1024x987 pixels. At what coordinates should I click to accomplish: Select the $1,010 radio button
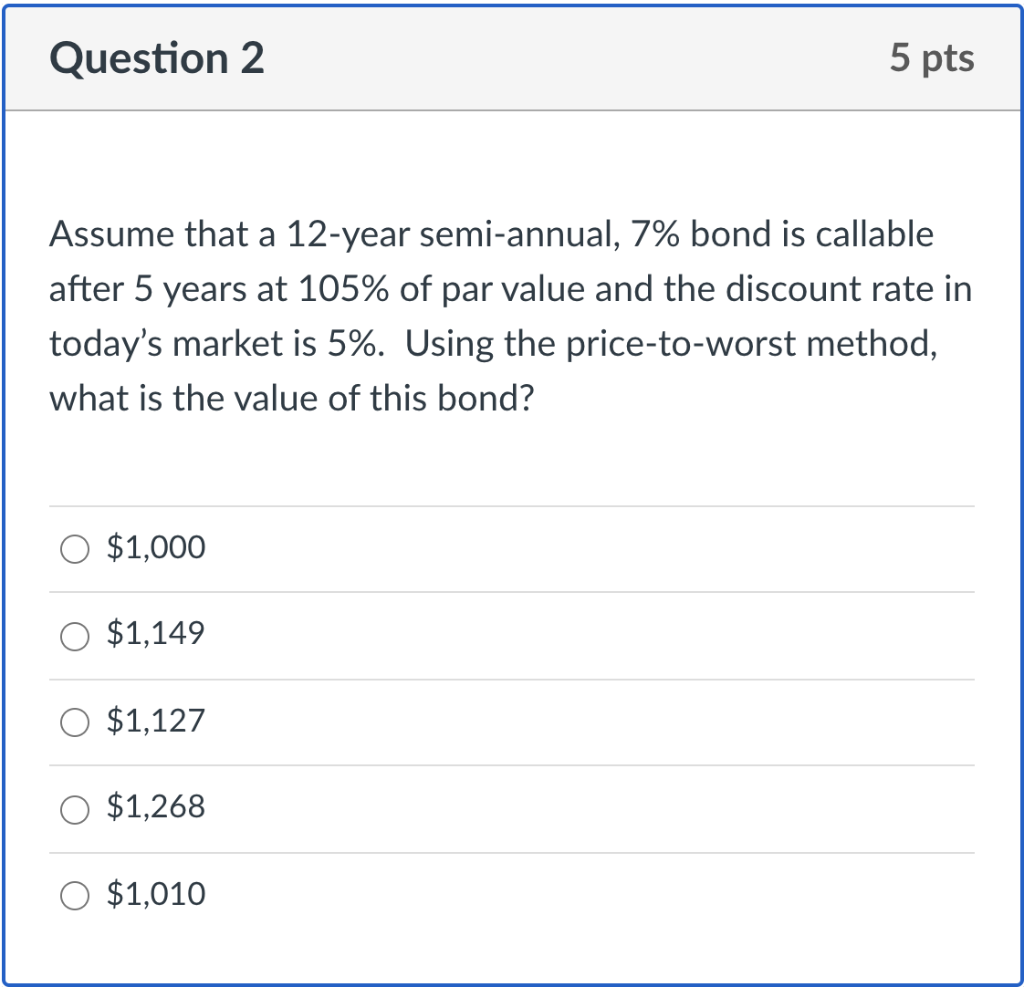[x=75, y=895]
